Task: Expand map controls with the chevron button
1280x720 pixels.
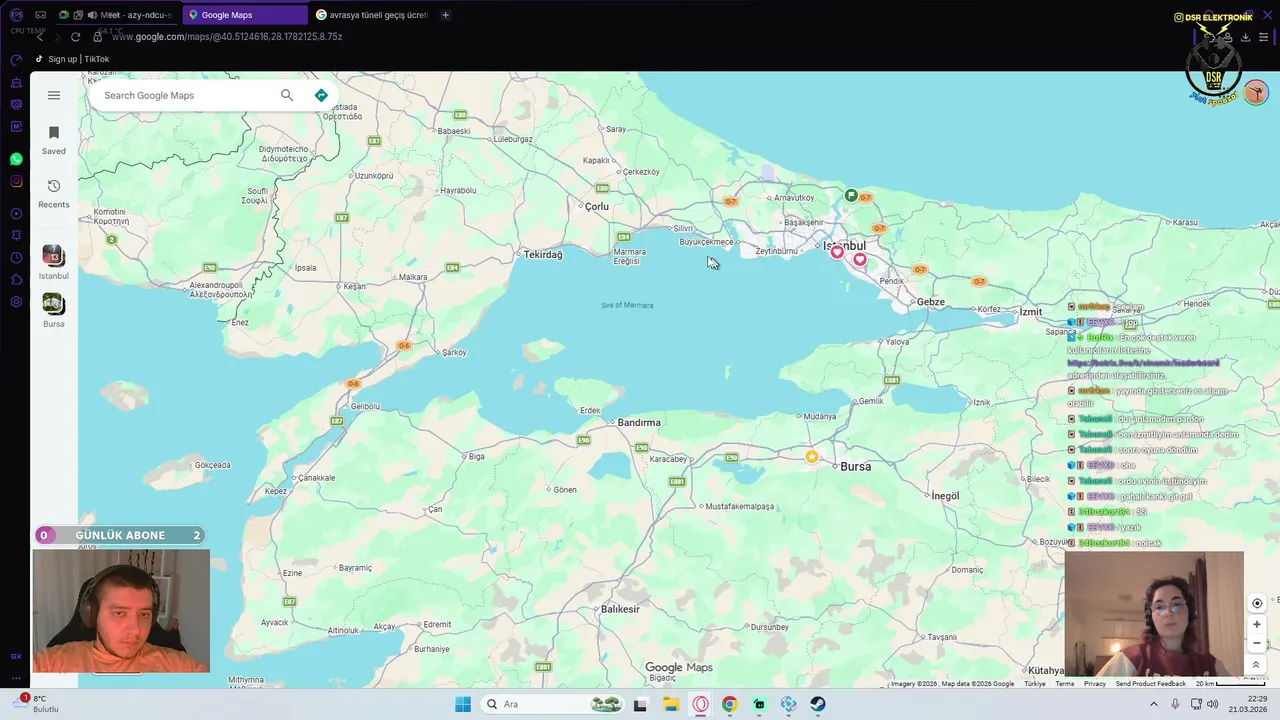Action: [x=1256, y=665]
